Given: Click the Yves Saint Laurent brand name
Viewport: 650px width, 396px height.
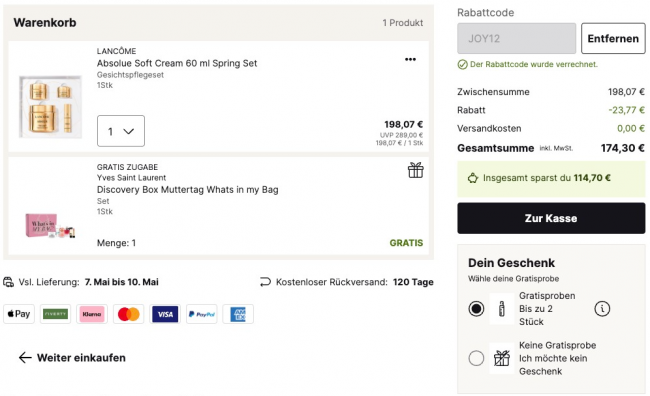Looking at the screenshot, I should pyautogui.click(x=131, y=177).
